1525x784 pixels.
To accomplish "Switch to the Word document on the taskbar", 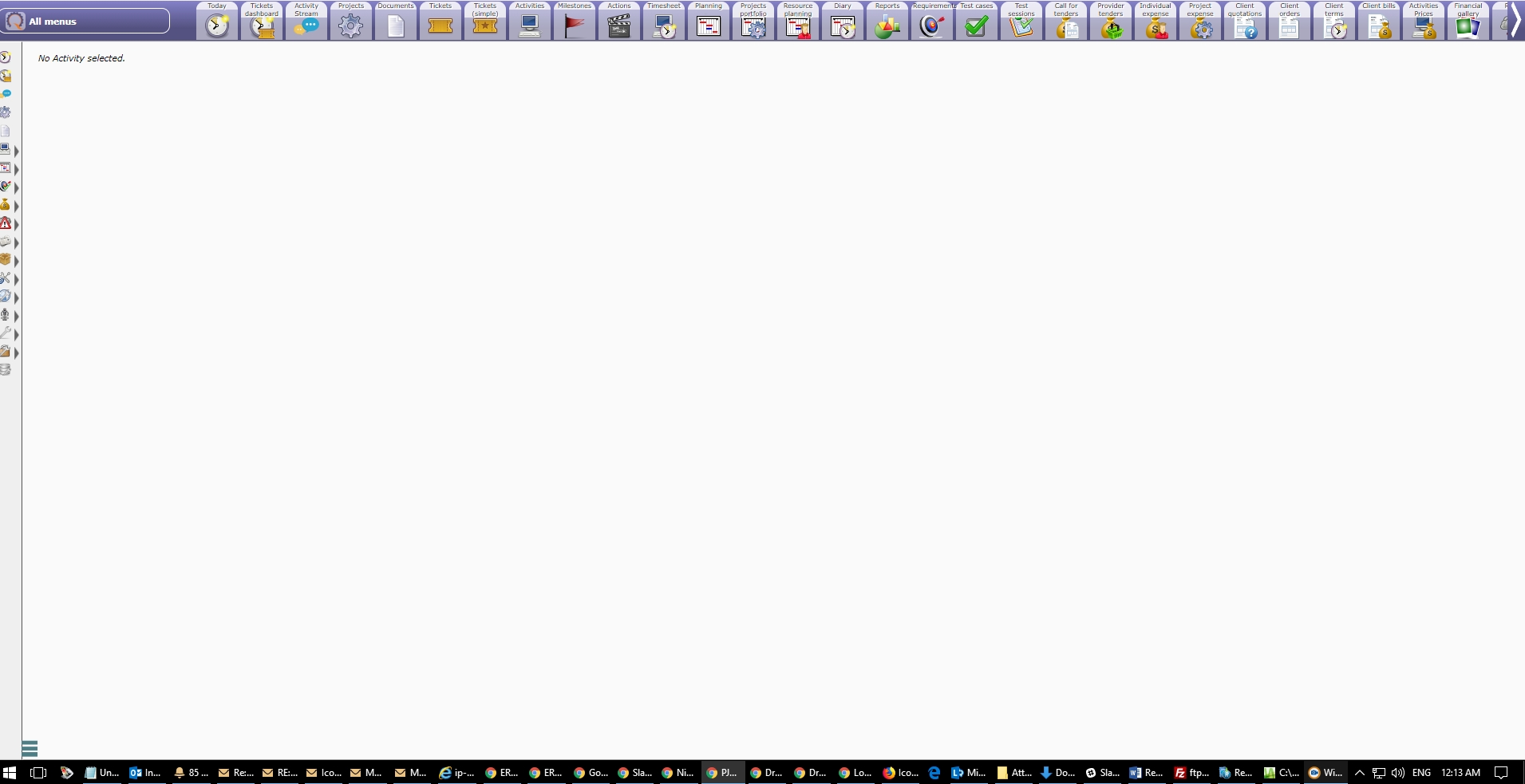I will pos(1146,773).
